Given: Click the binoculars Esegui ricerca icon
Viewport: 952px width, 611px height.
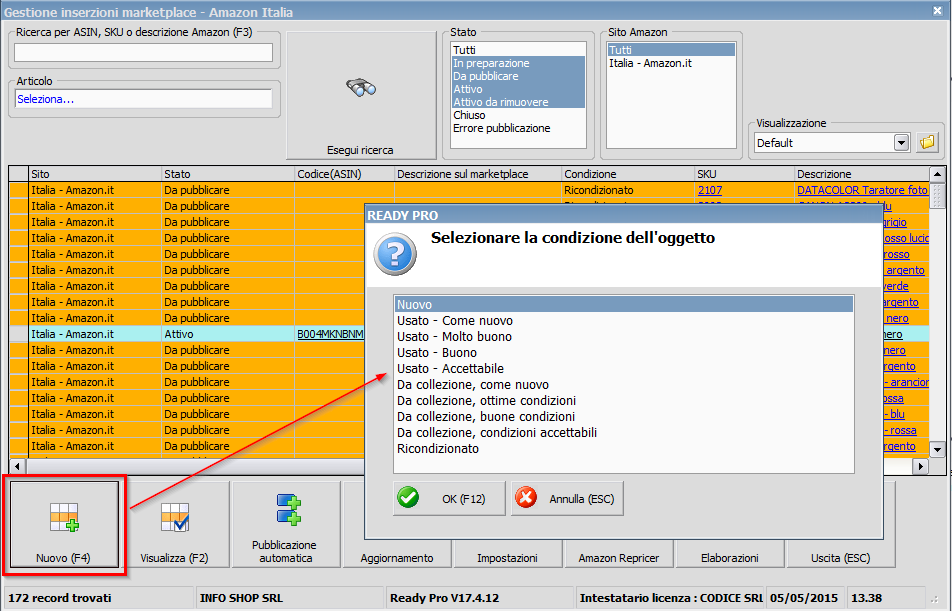Looking at the screenshot, I should point(361,89).
